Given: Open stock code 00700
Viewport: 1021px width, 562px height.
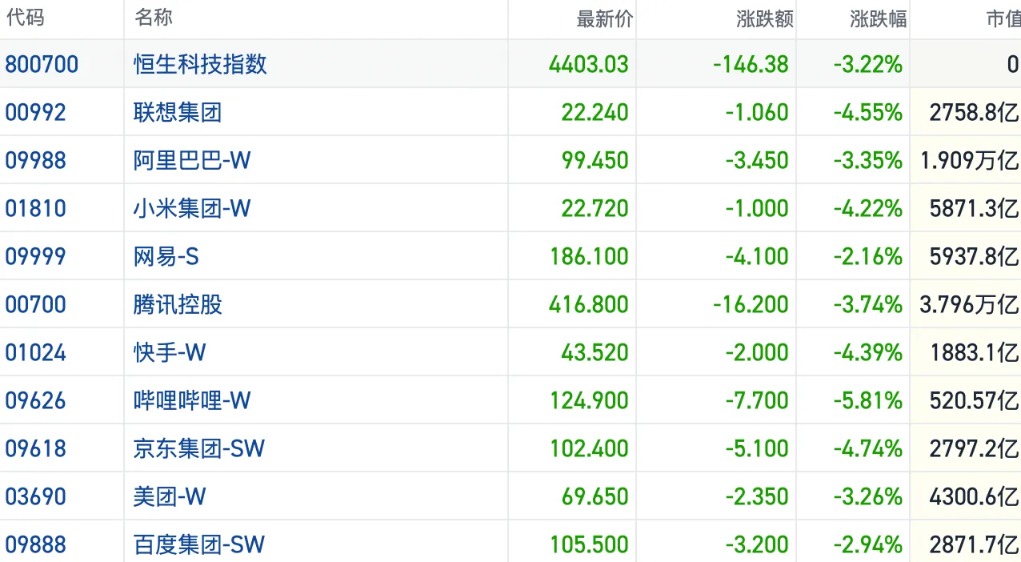Looking at the screenshot, I should (x=35, y=304).
